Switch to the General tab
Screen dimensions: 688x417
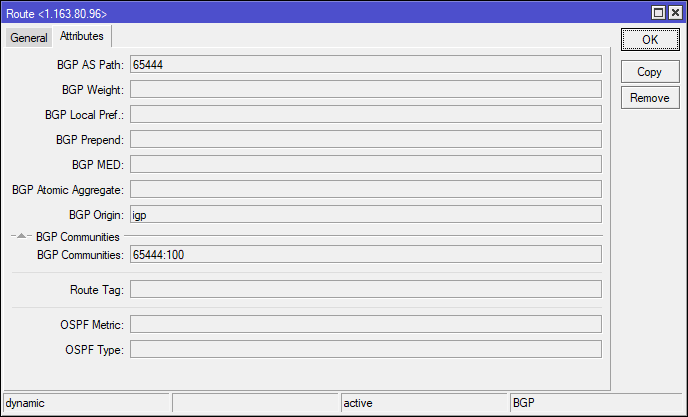29,38
